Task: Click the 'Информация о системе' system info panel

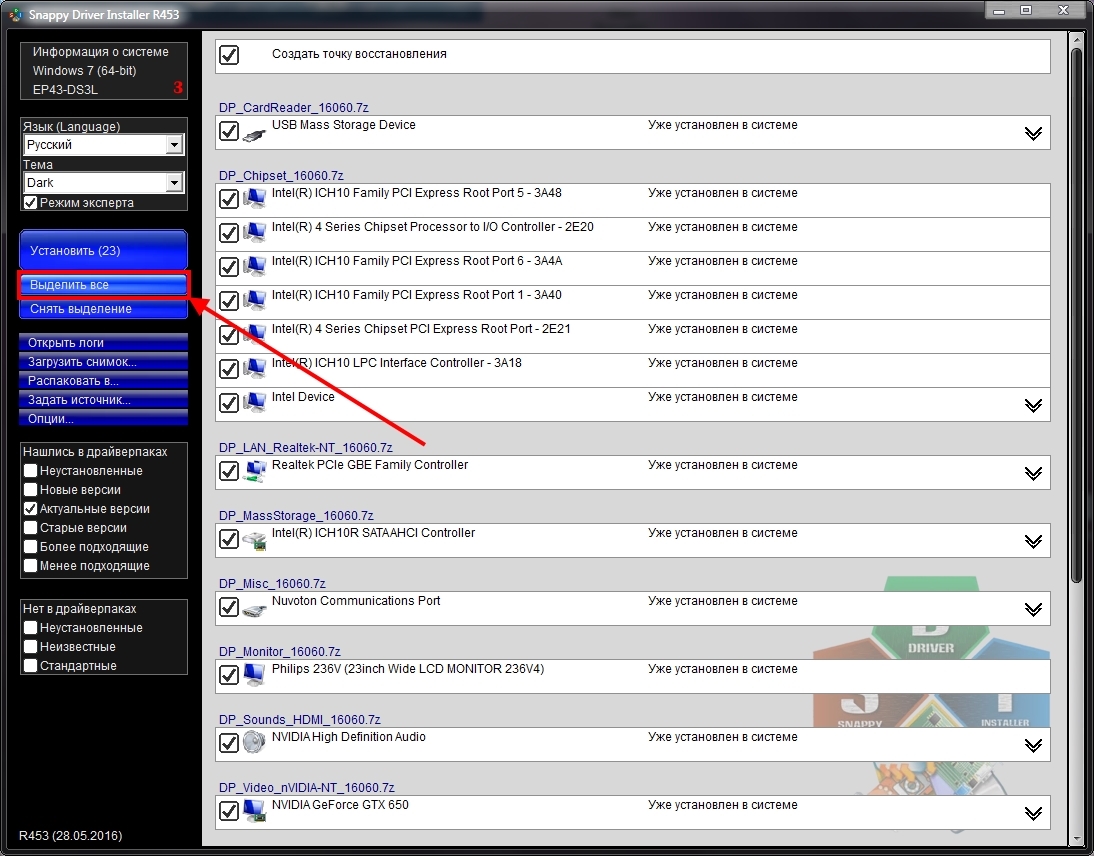Action: pyautogui.click(x=104, y=70)
